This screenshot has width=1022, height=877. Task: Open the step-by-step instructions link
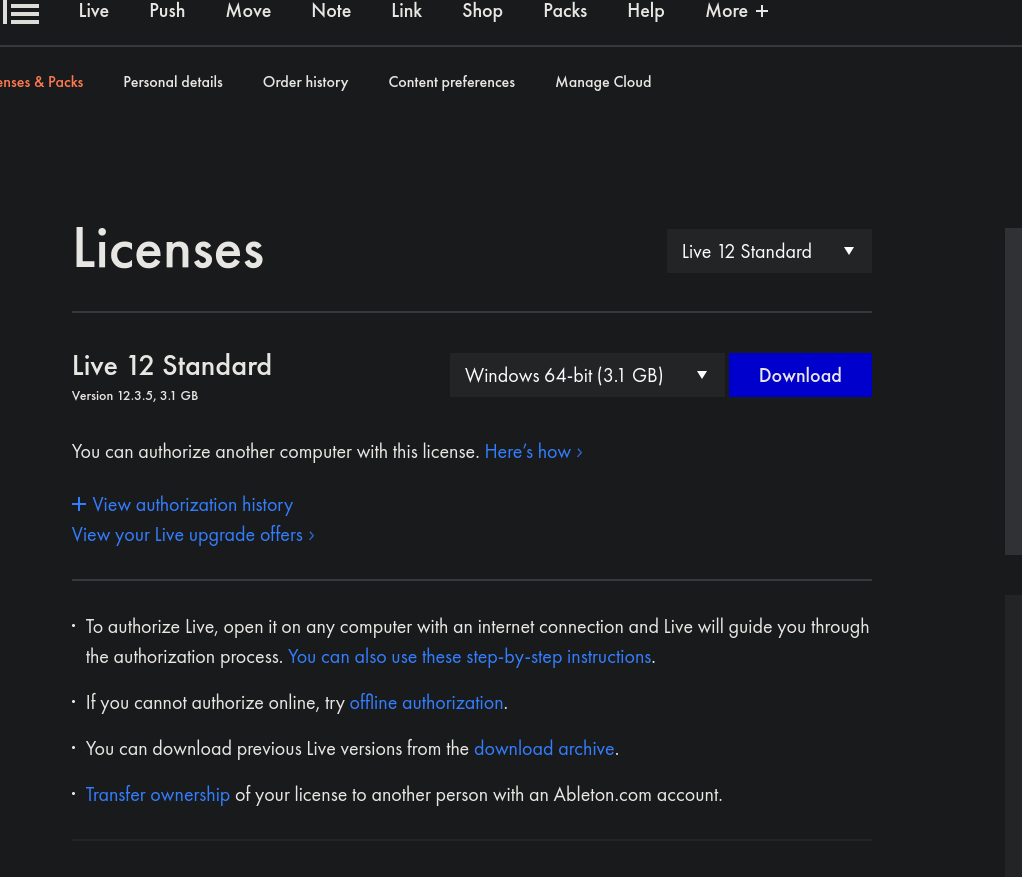coord(469,657)
